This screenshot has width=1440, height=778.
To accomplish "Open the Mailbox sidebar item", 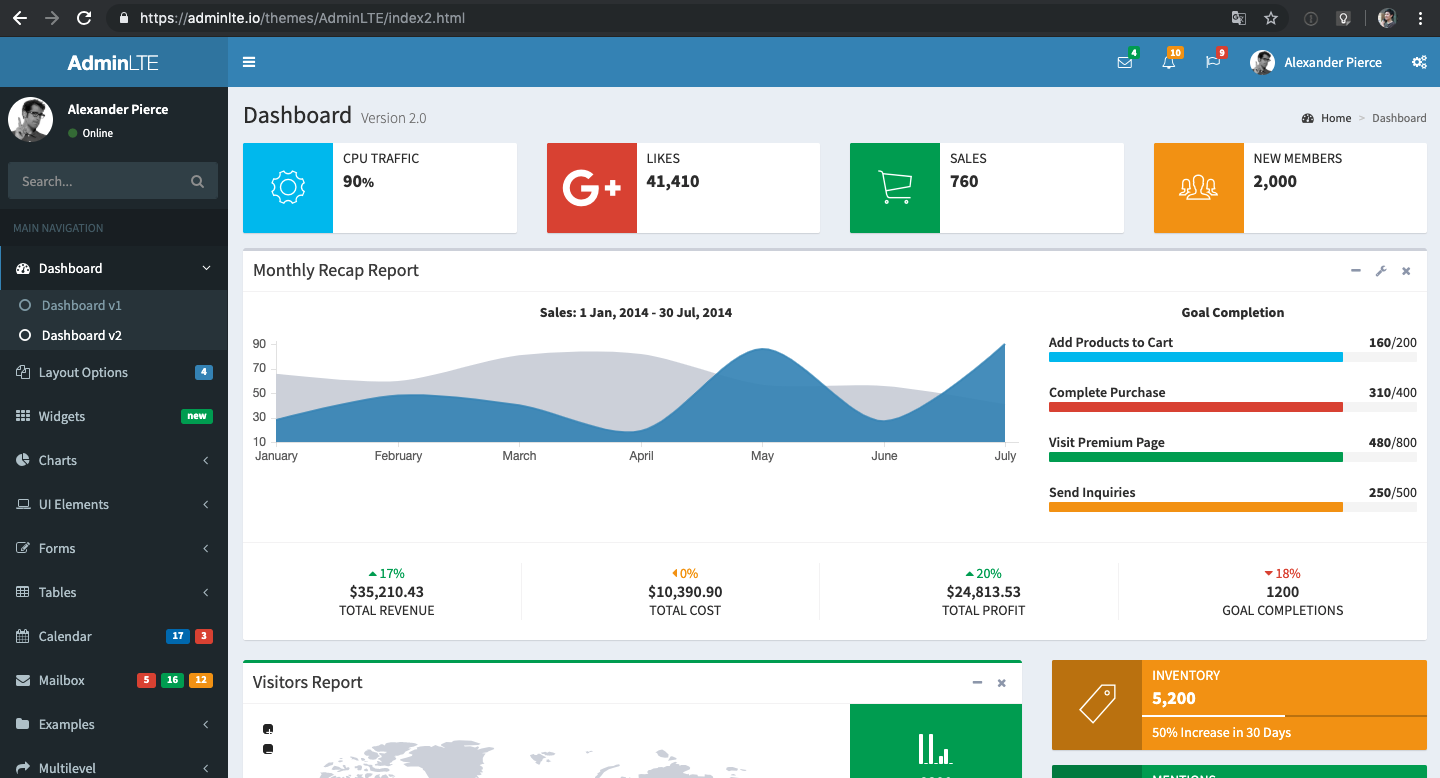I will (x=62, y=680).
